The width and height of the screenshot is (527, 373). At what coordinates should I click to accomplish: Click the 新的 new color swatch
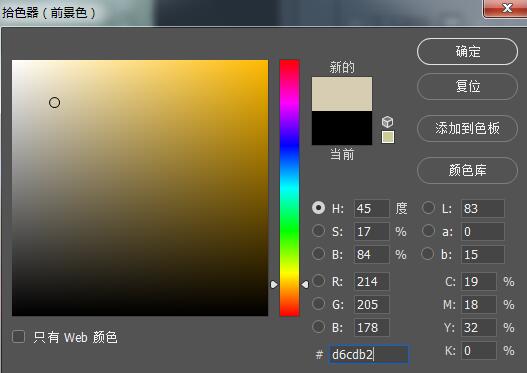pos(342,94)
